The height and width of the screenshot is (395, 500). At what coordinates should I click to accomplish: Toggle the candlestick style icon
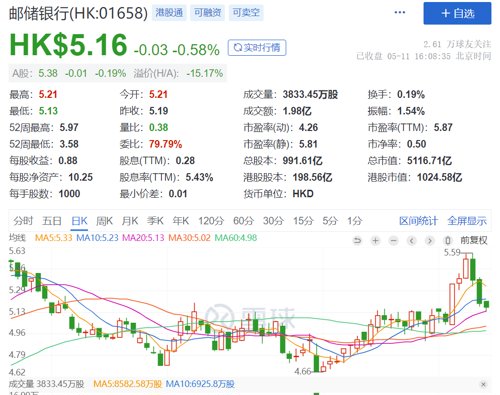coord(448,240)
